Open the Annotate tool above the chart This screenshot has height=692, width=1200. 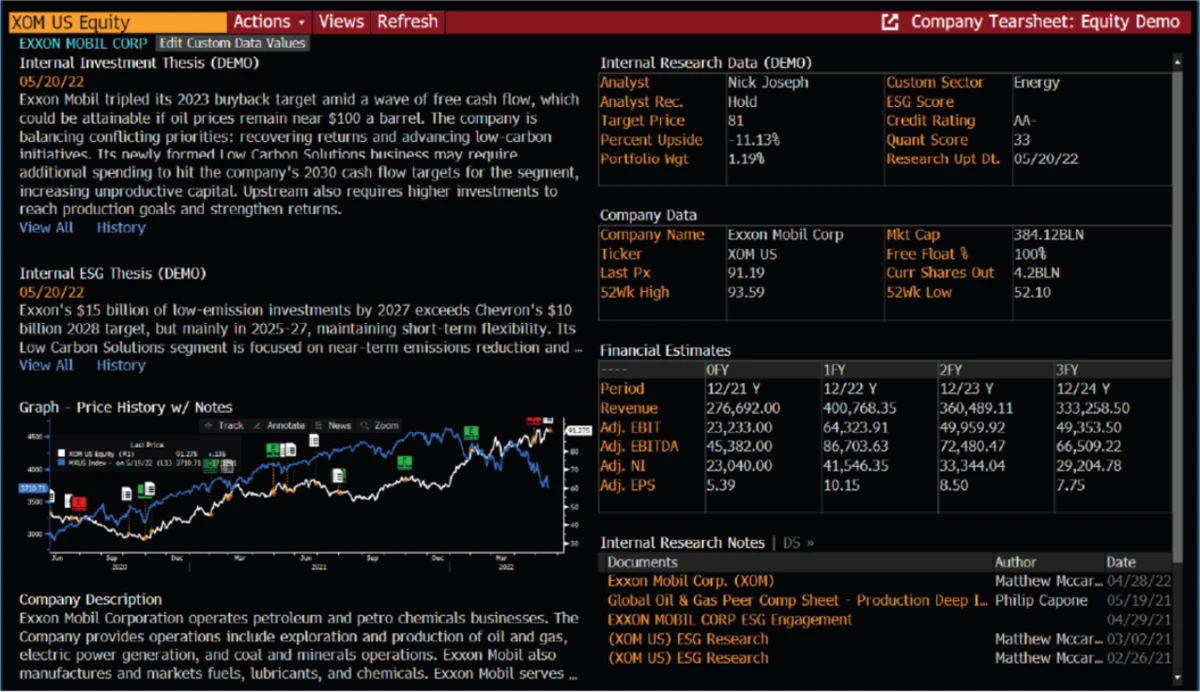coord(287,426)
